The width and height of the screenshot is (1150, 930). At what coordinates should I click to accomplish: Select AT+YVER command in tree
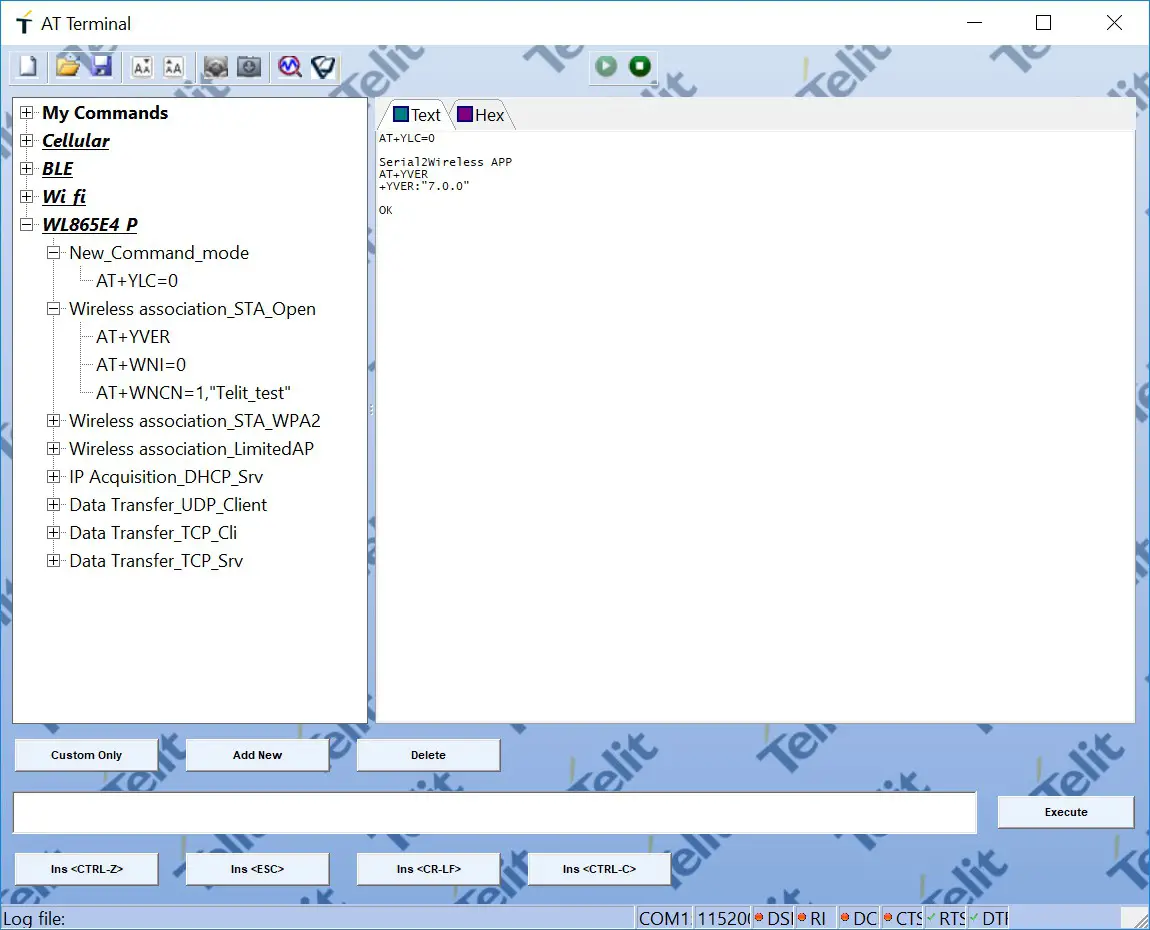[x=133, y=337]
